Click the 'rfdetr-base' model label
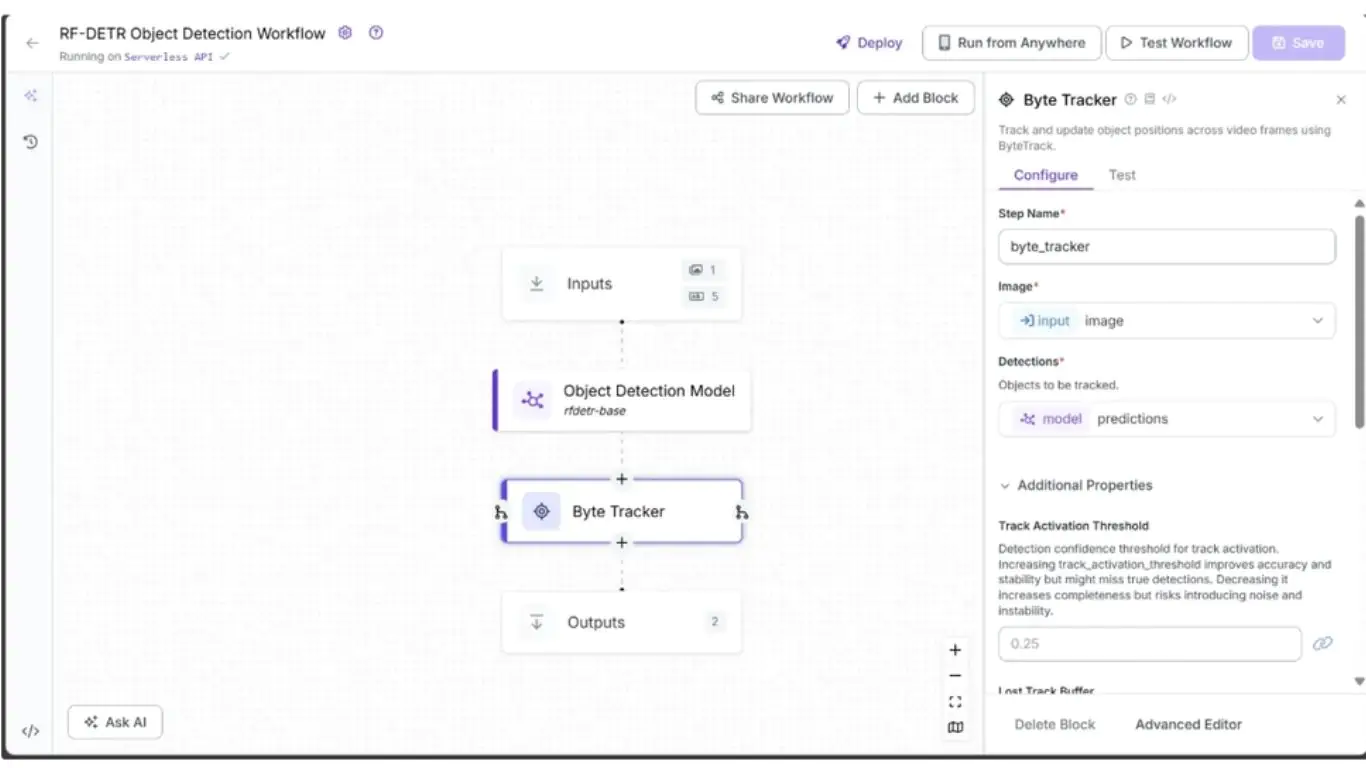1366x768 pixels. click(594, 411)
